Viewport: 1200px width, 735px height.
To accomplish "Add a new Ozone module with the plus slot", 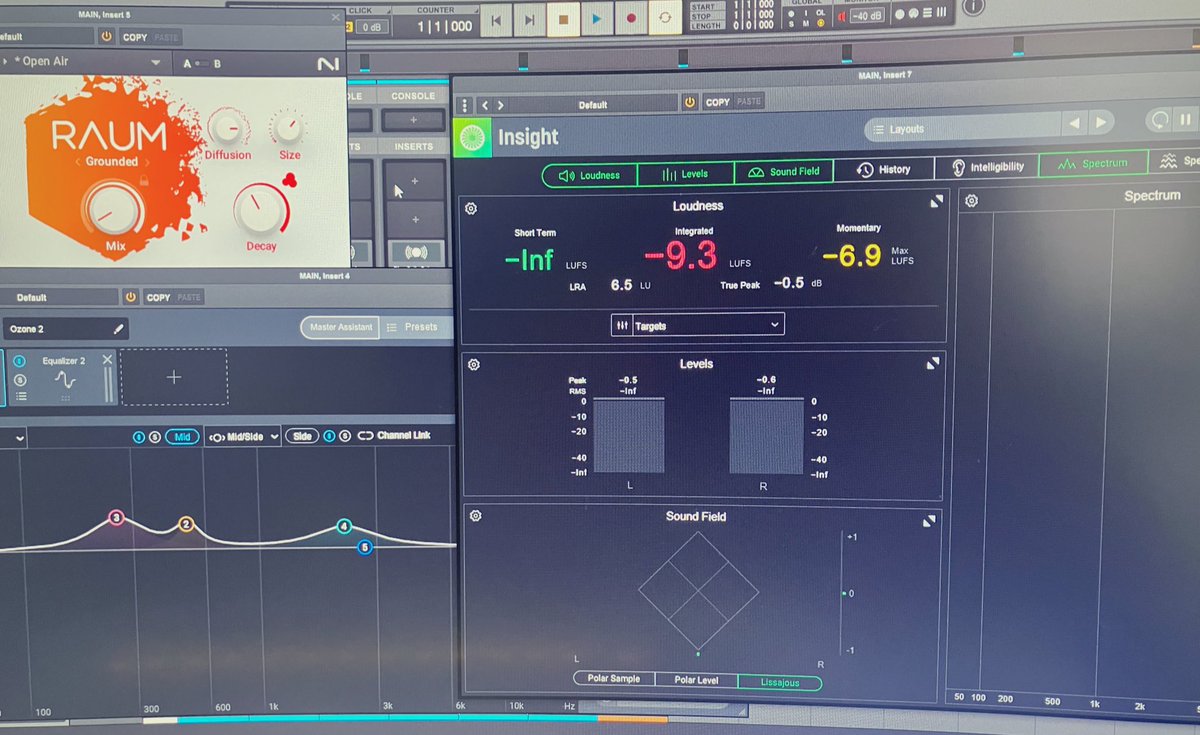I will (174, 377).
